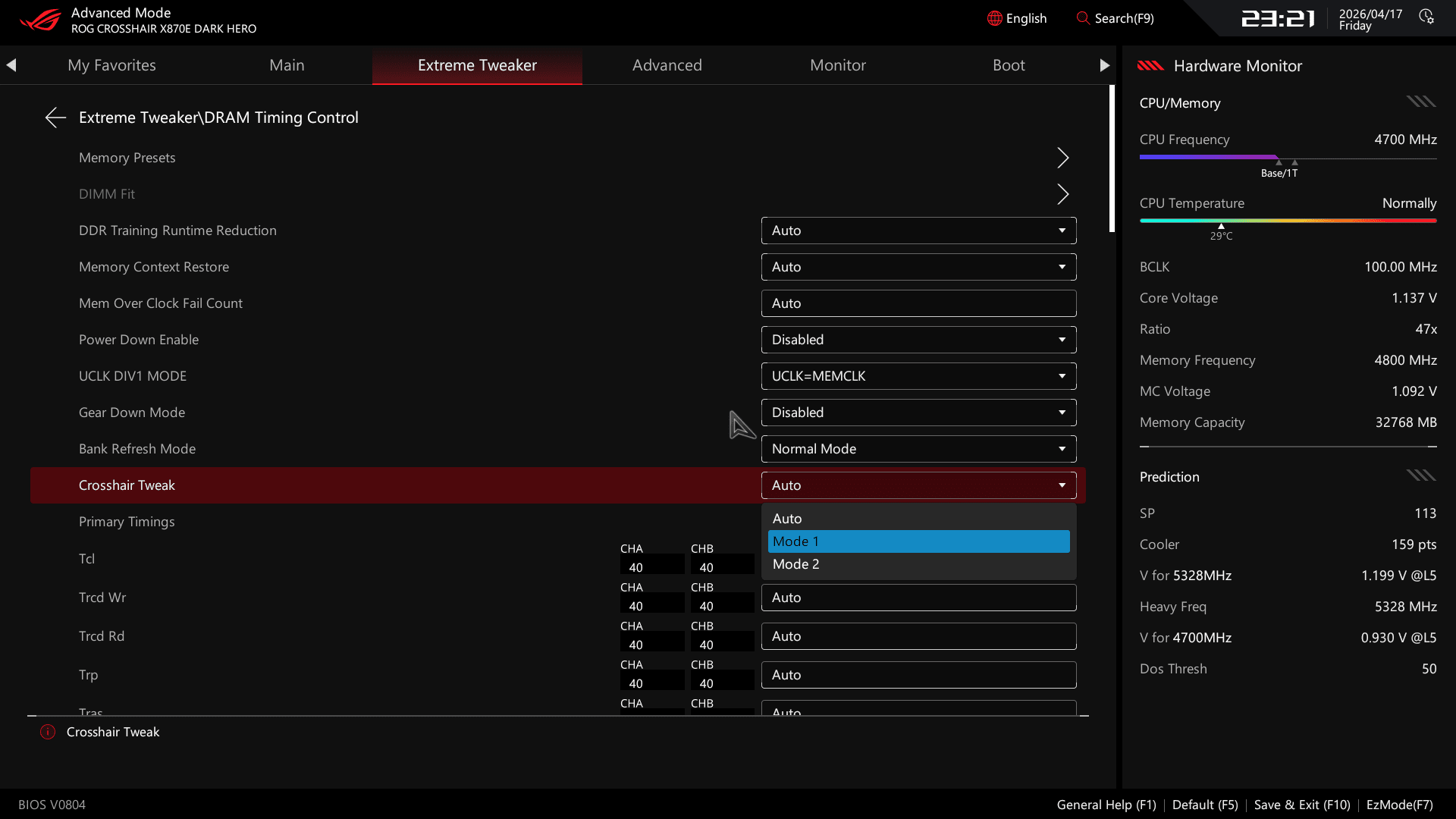Click Save & Exit (F10)
Viewport: 1456px width, 819px height.
[x=1301, y=805]
